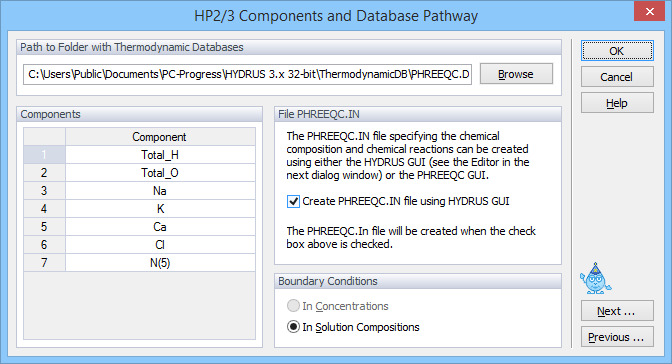The height and width of the screenshot is (364, 672).
Task: Toggle Create PHREEQC.IN file using HYDRUS GUI
Action: [293, 201]
